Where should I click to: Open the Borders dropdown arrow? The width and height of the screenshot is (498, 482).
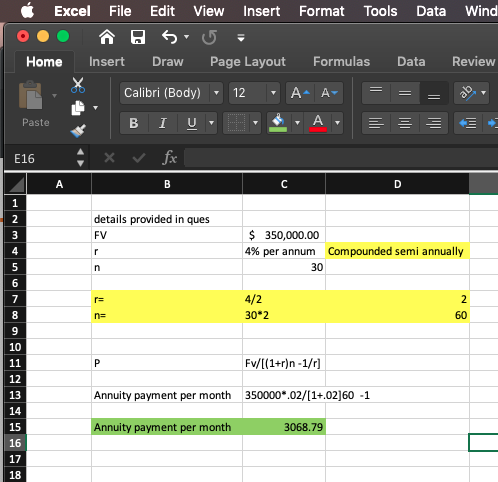point(255,123)
